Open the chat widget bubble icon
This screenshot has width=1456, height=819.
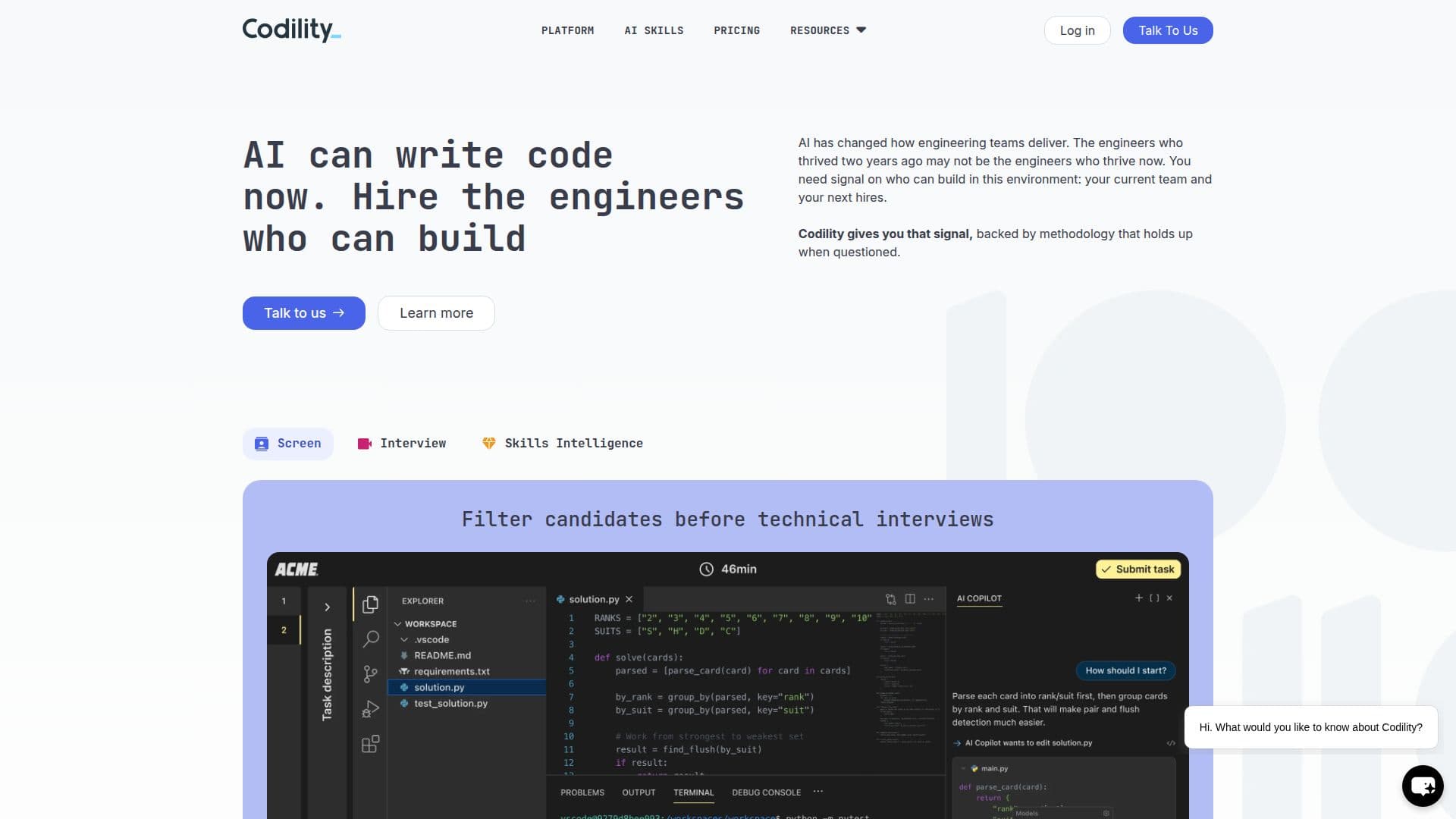[1423, 785]
